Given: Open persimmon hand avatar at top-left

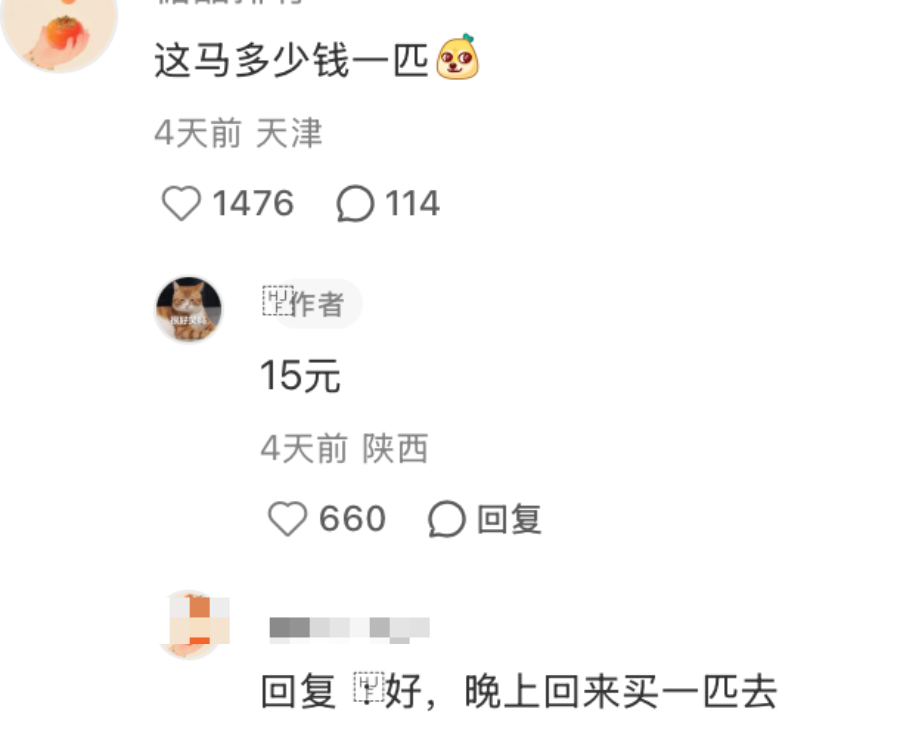Looking at the screenshot, I should click(x=59, y=30).
